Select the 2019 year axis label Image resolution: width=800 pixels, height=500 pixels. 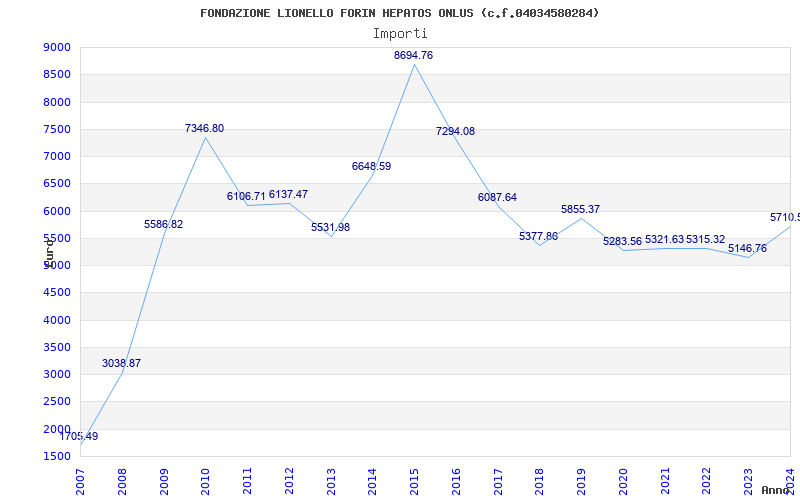coord(582,482)
